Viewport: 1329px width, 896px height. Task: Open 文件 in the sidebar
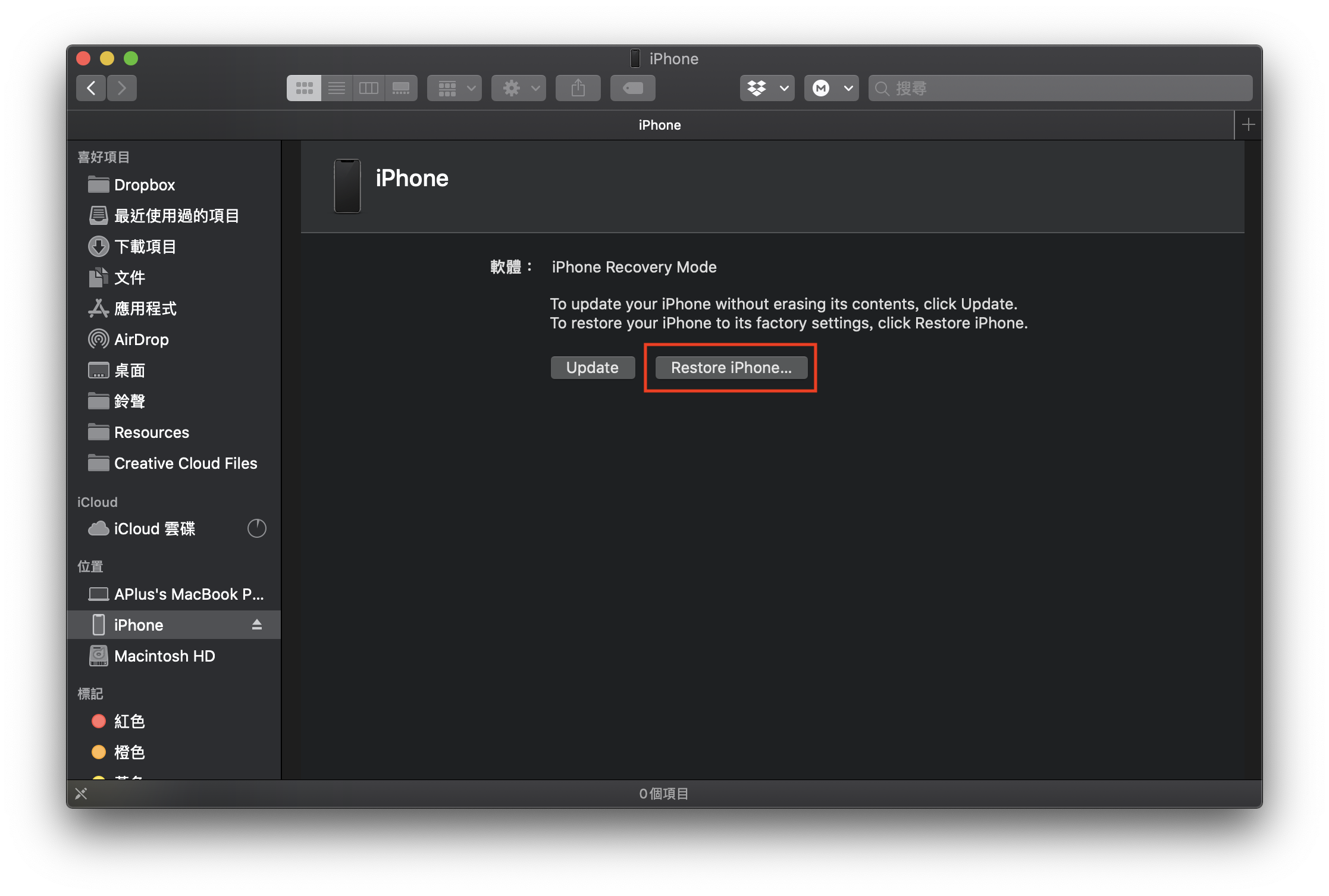(x=174, y=278)
